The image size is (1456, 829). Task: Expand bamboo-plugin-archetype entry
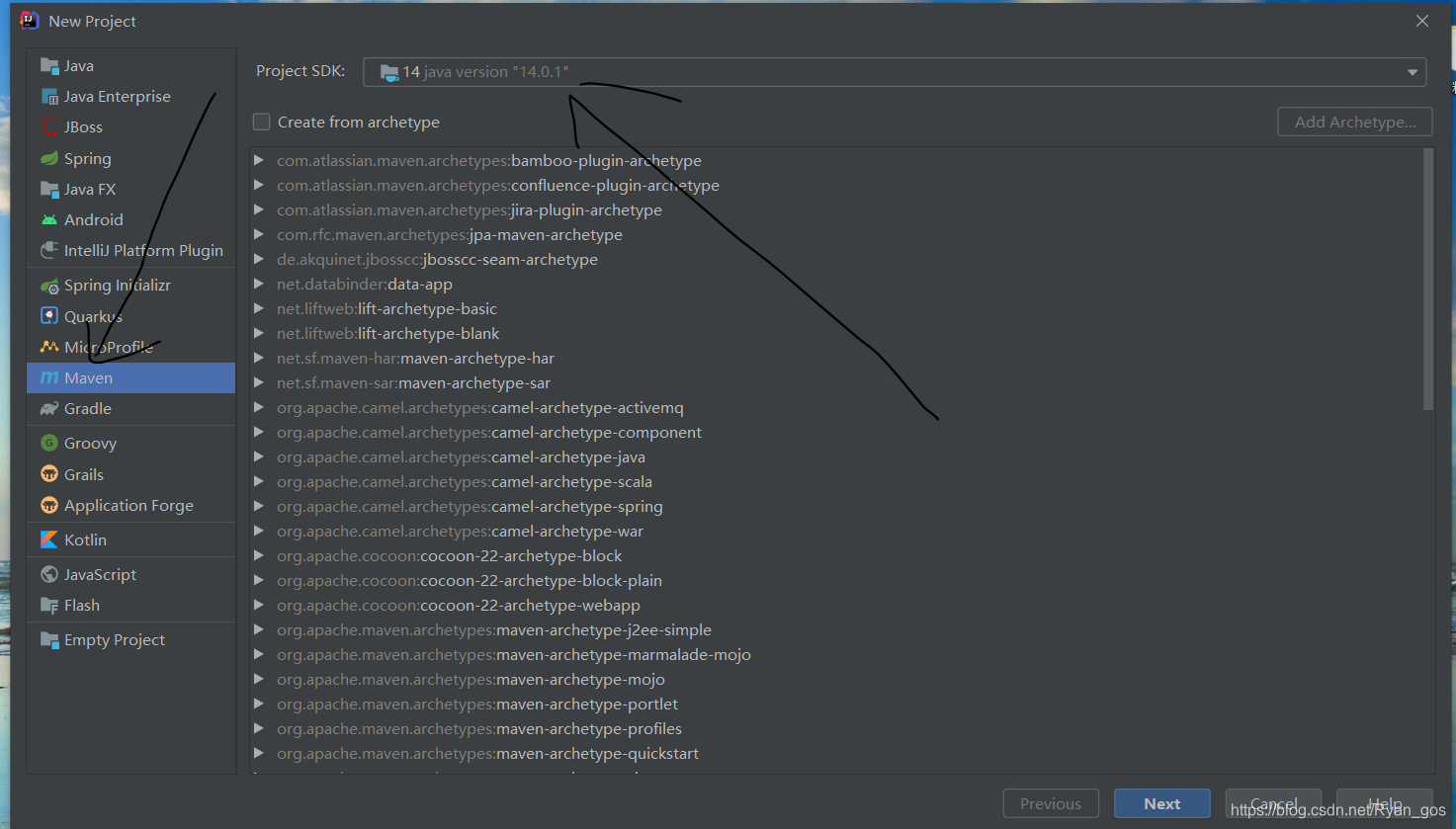[x=259, y=160]
